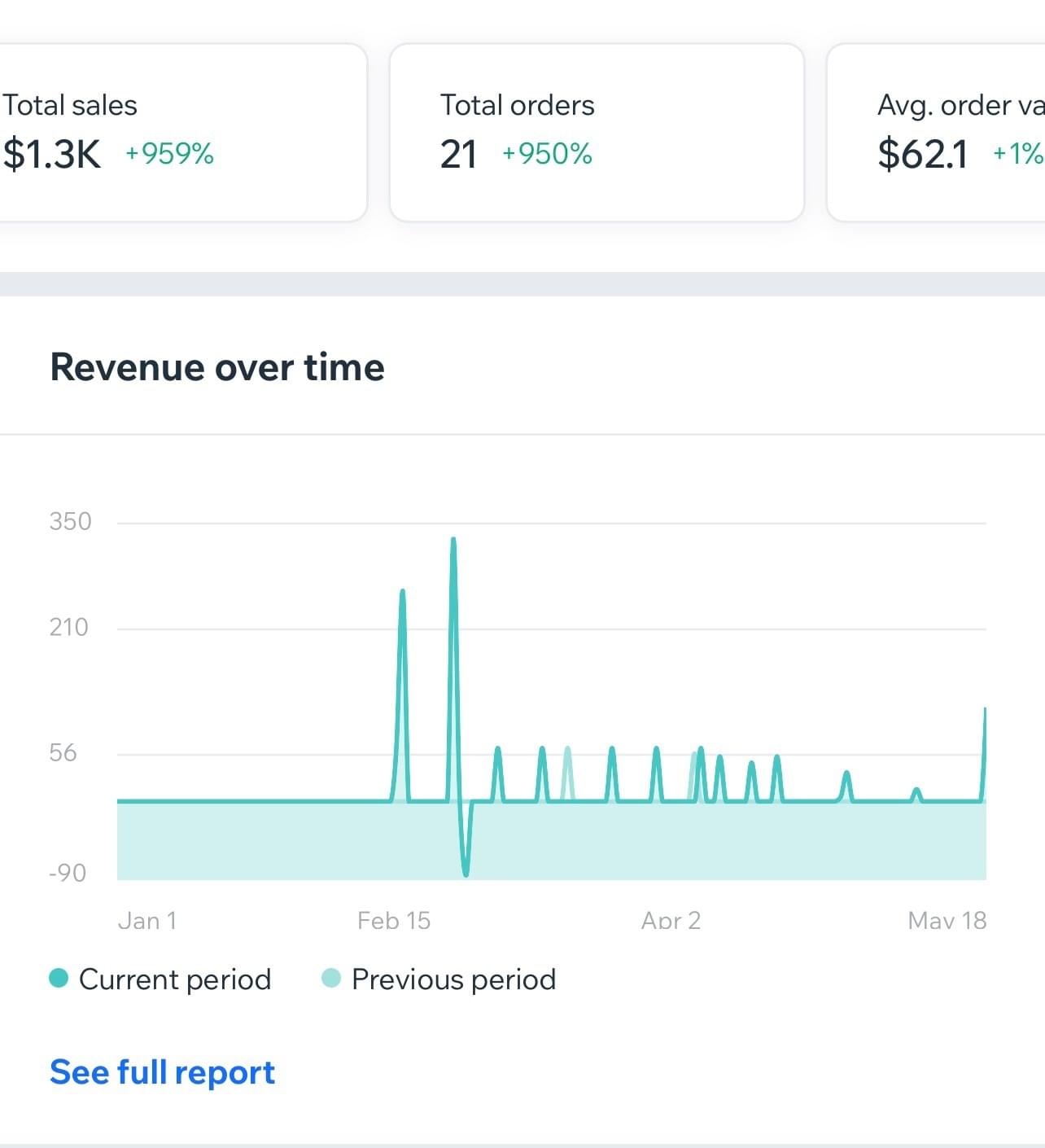Select the $1.3K total sales value
Screen dimensions: 1045x1148
(x=52, y=154)
